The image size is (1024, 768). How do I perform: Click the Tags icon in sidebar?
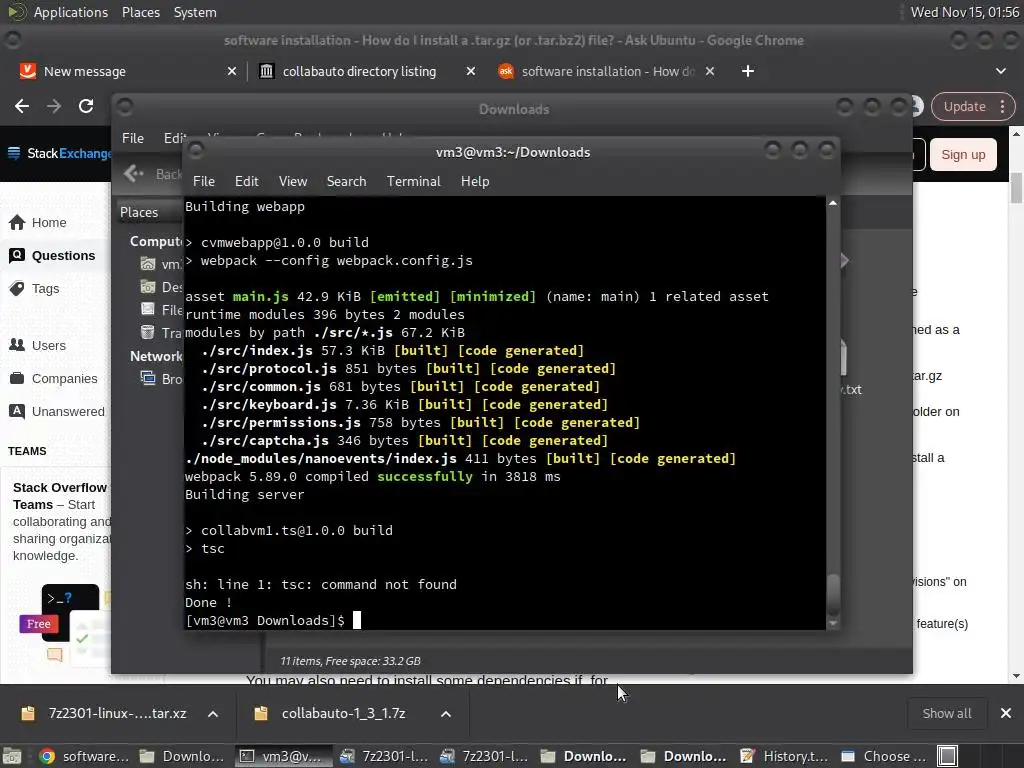click(x=17, y=288)
